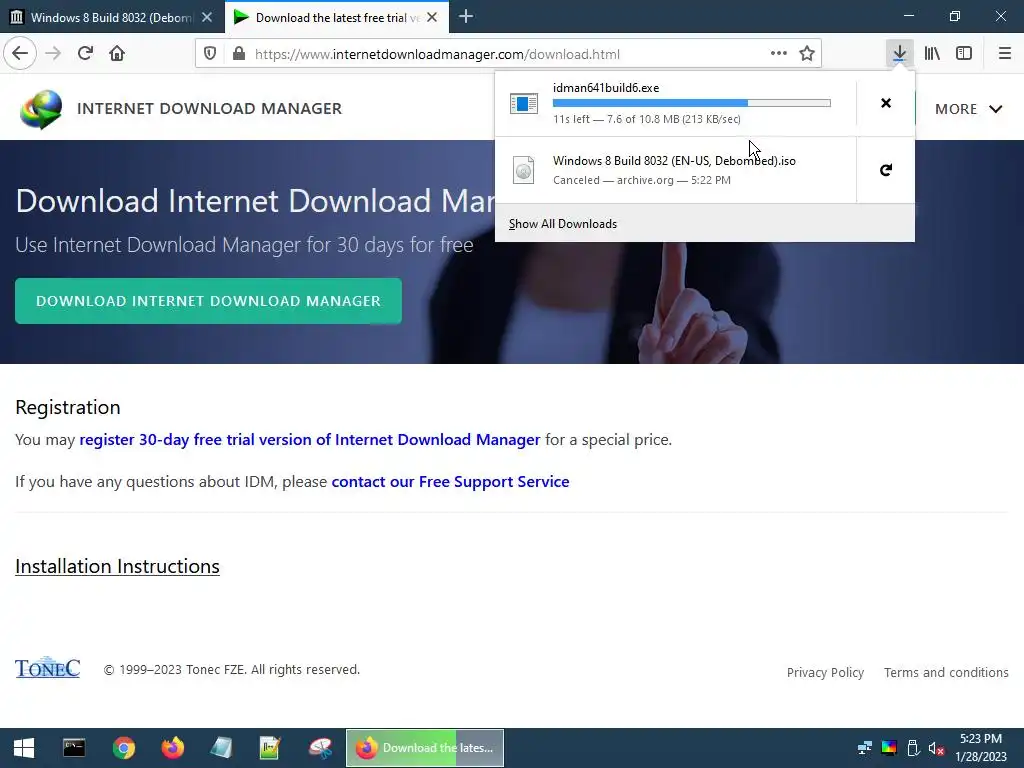
Task: Click the muted volume tray icon
Action: point(936,748)
